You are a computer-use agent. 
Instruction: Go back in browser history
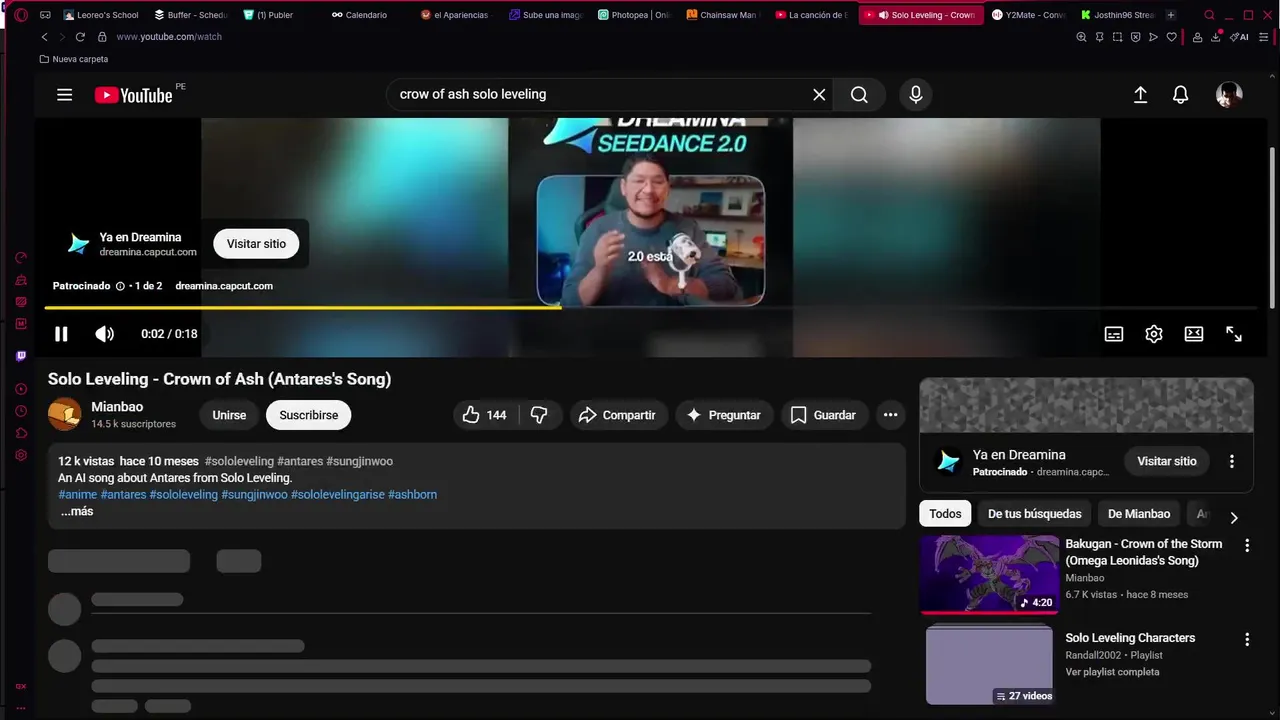tap(44, 37)
